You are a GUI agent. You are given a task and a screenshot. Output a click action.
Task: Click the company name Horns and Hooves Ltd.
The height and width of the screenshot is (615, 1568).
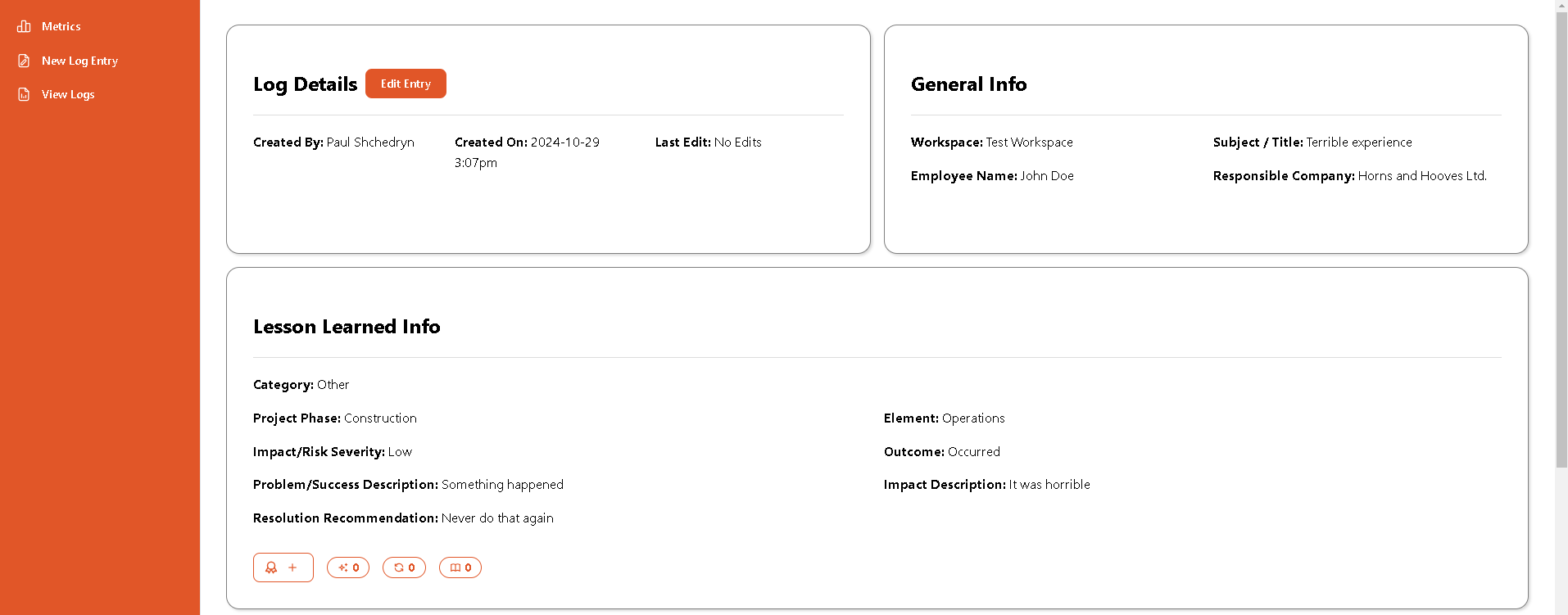[1421, 176]
